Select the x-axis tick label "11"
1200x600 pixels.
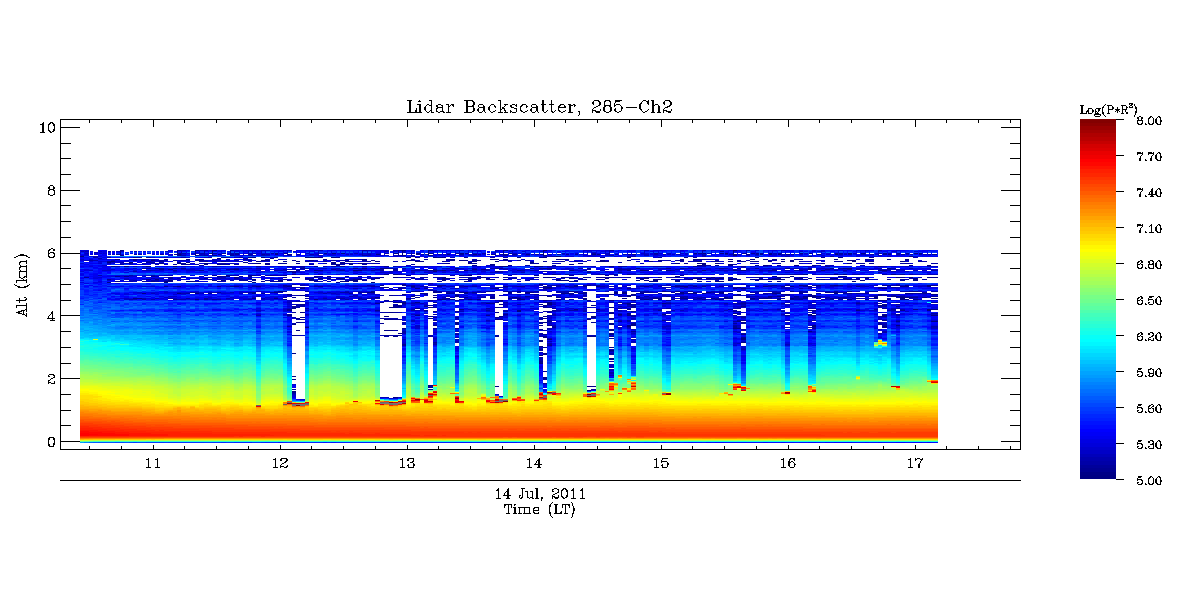coord(153,464)
